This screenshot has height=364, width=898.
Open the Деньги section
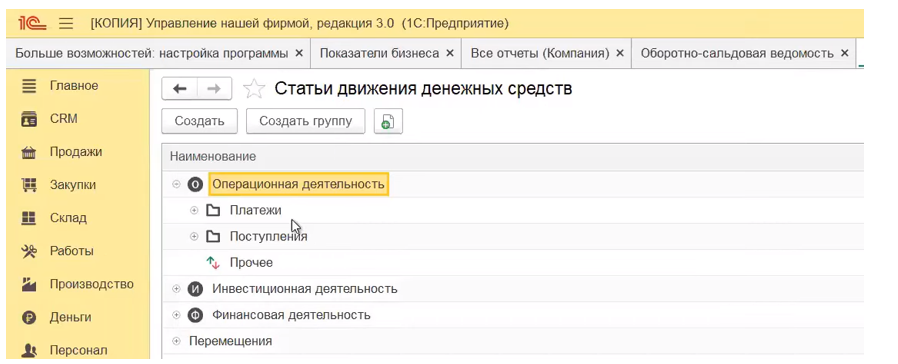pos(70,318)
